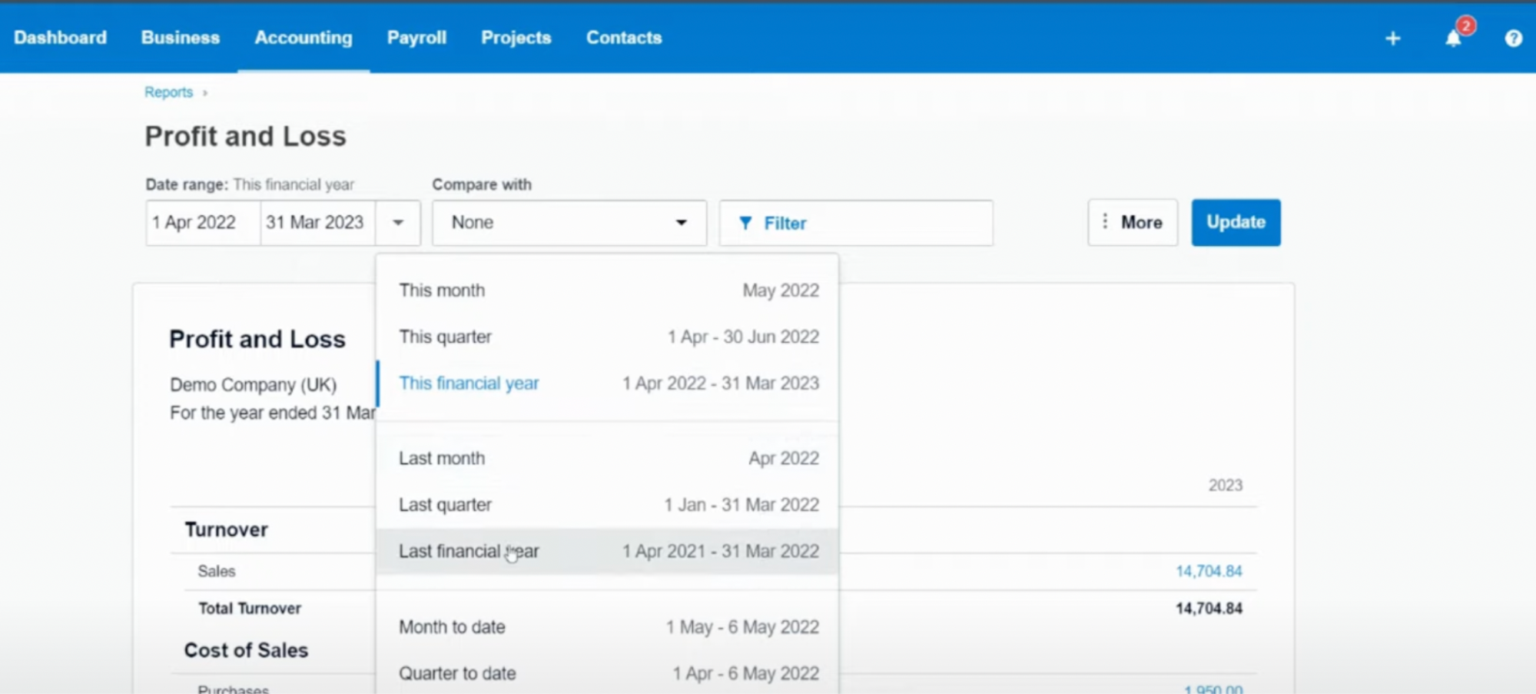This screenshot has width=1536, height=694.
Task: Open the Xero create new item plus icon
Action: (1392, 38)
